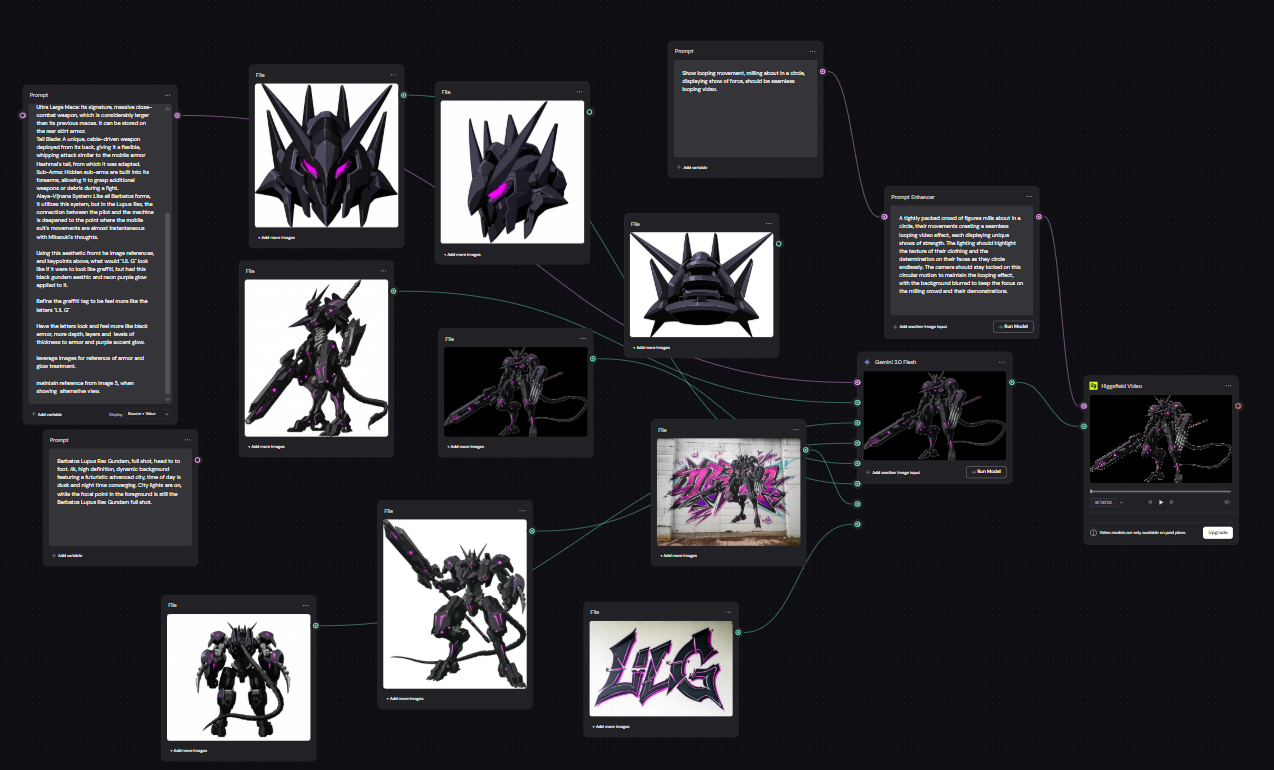The height and width of the screenshot is (770, 1274).
Task: Click output port of angled helmet File node
Action: [589, 111]
